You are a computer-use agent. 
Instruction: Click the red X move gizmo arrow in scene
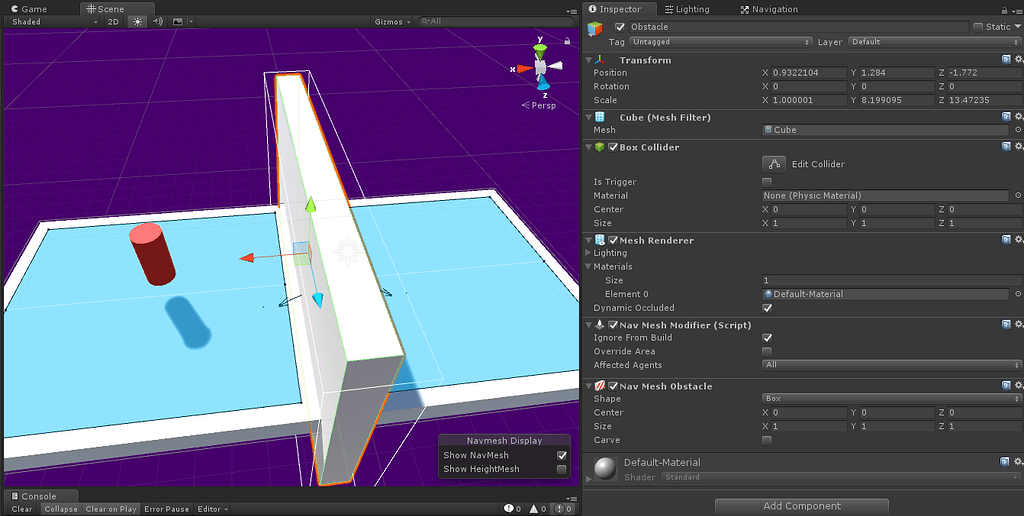point(247,258)
